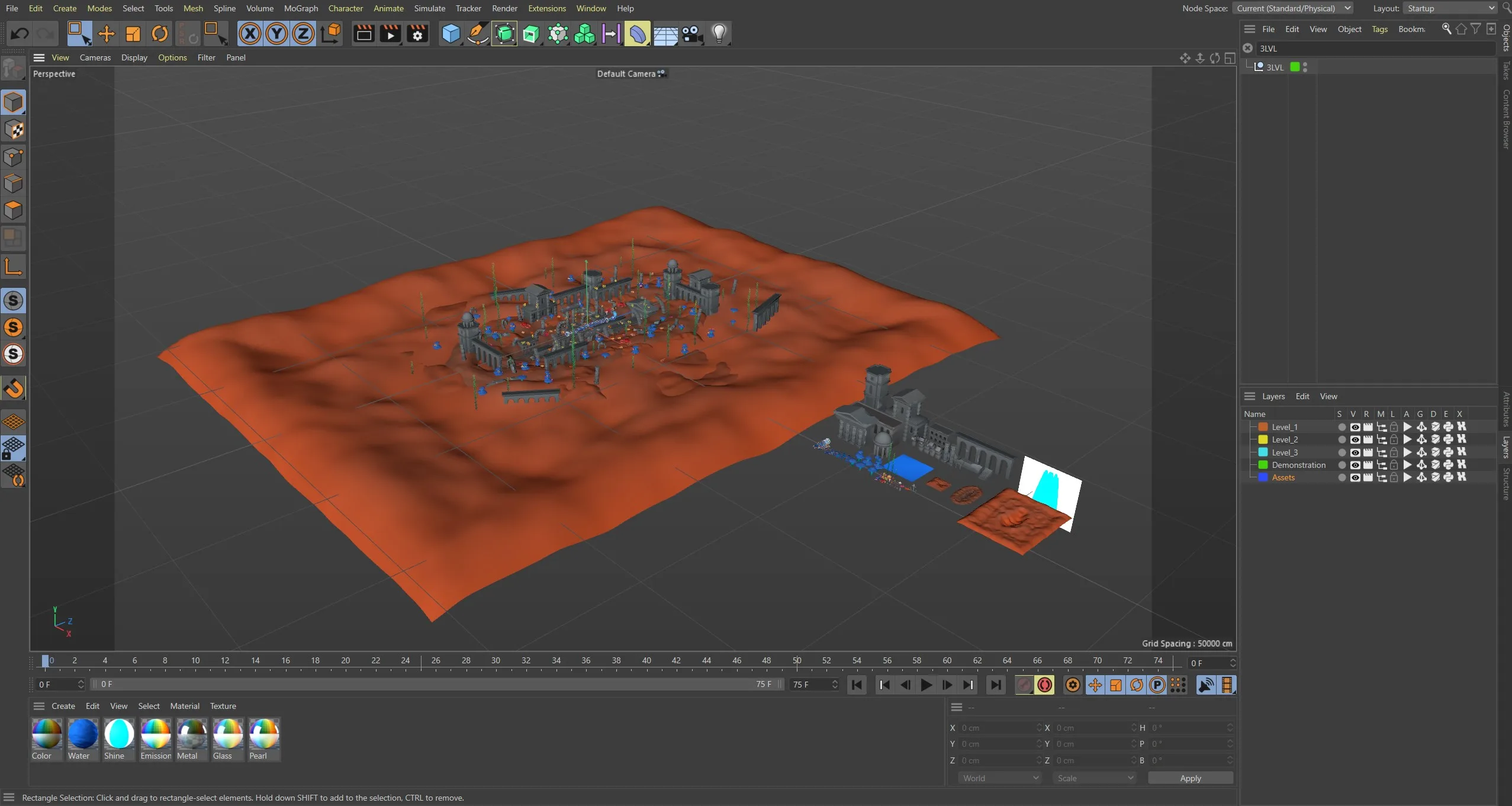The image size is (1512, 806).
Task: Click the Render Settings icon
Action: (417, 34)
